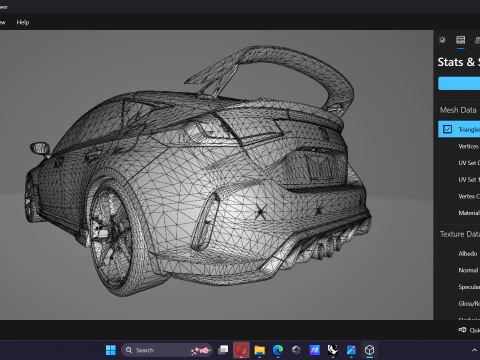Image resolution: width=480 pixels, height=360 pixels.
Task: Select the Albedo texture view
Action: click(468, 254)
